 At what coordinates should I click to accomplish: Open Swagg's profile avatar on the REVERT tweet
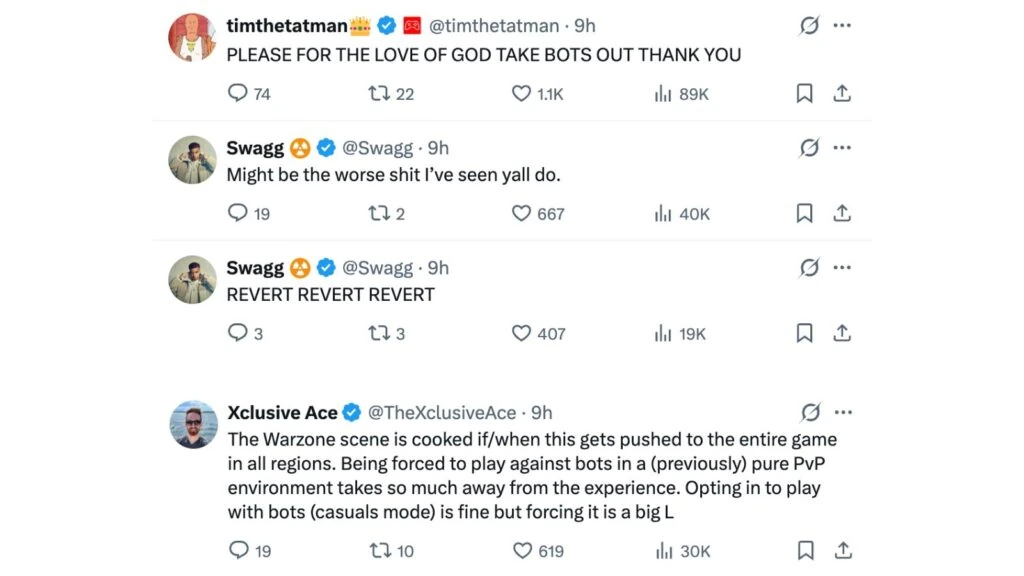(192, 280)
